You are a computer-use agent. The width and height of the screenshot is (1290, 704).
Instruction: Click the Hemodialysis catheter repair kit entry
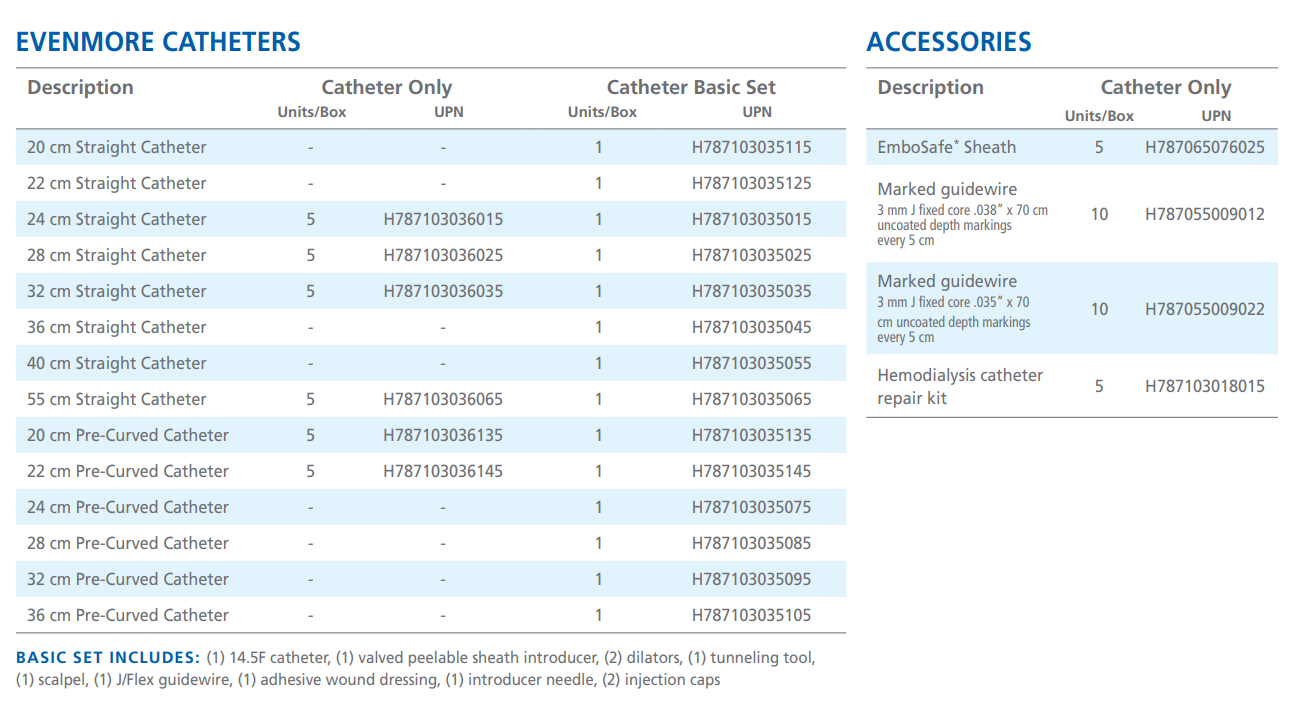(959, 386)
